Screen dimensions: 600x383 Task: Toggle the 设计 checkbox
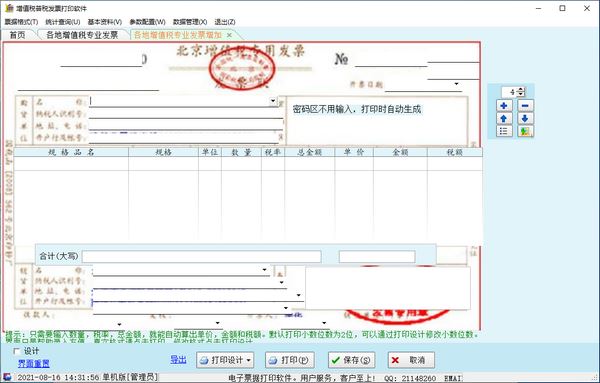[x=16, y=351]
